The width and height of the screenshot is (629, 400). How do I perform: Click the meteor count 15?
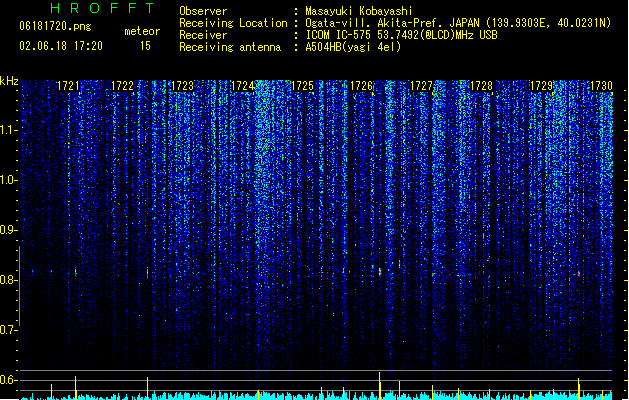[x=145, y=46]
